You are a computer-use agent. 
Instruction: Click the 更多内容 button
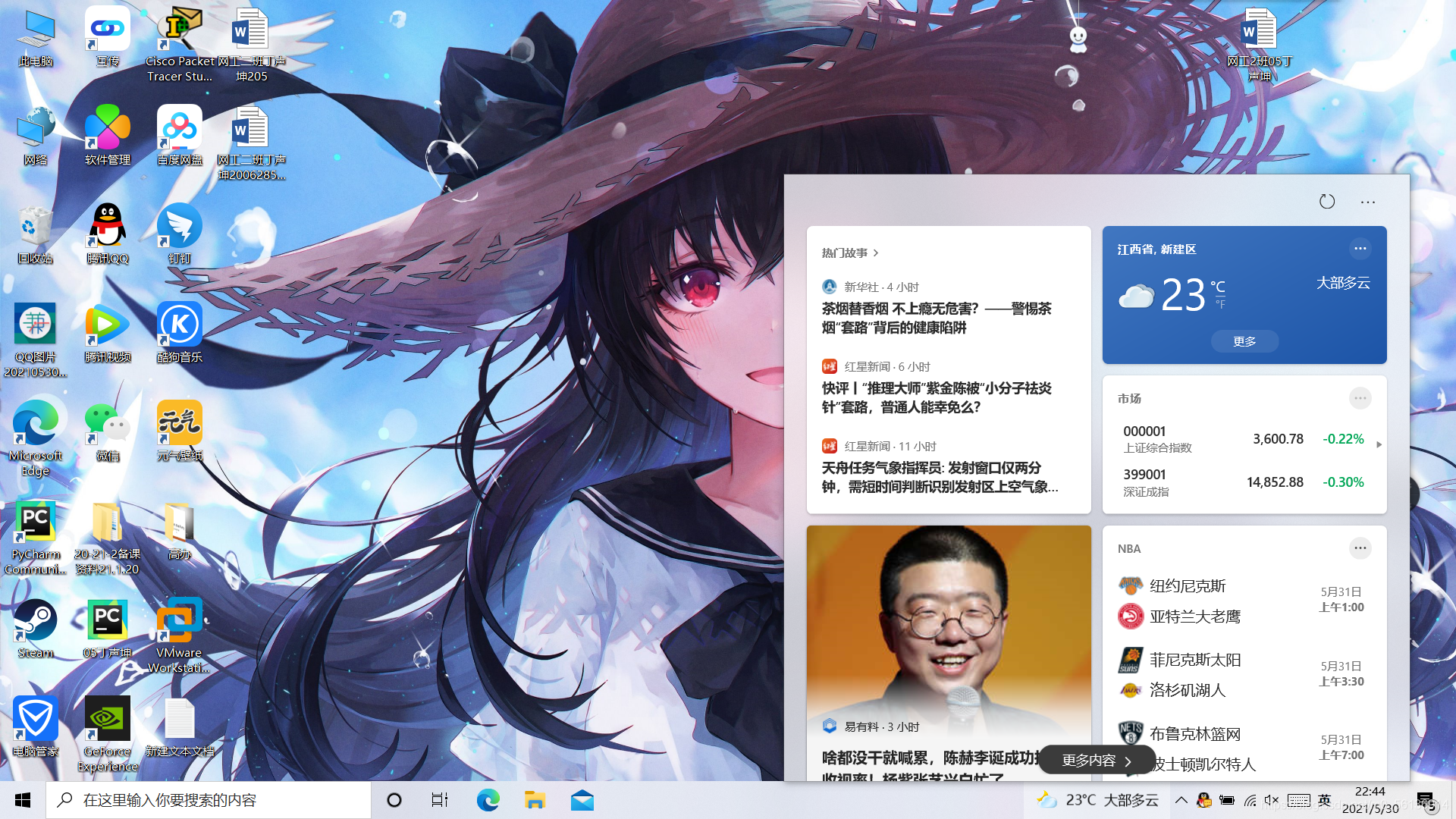pos(1096,760)
